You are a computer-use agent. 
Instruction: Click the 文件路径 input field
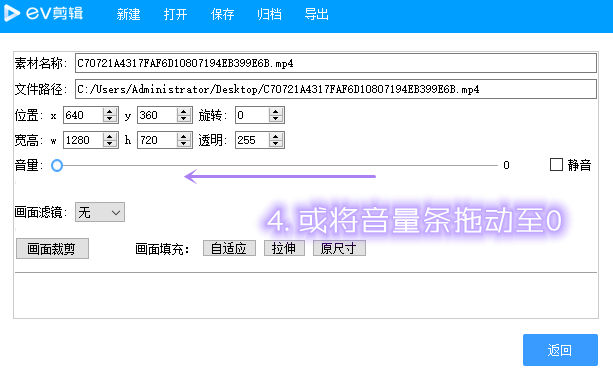pyautogui.click(x=336, y=89)
